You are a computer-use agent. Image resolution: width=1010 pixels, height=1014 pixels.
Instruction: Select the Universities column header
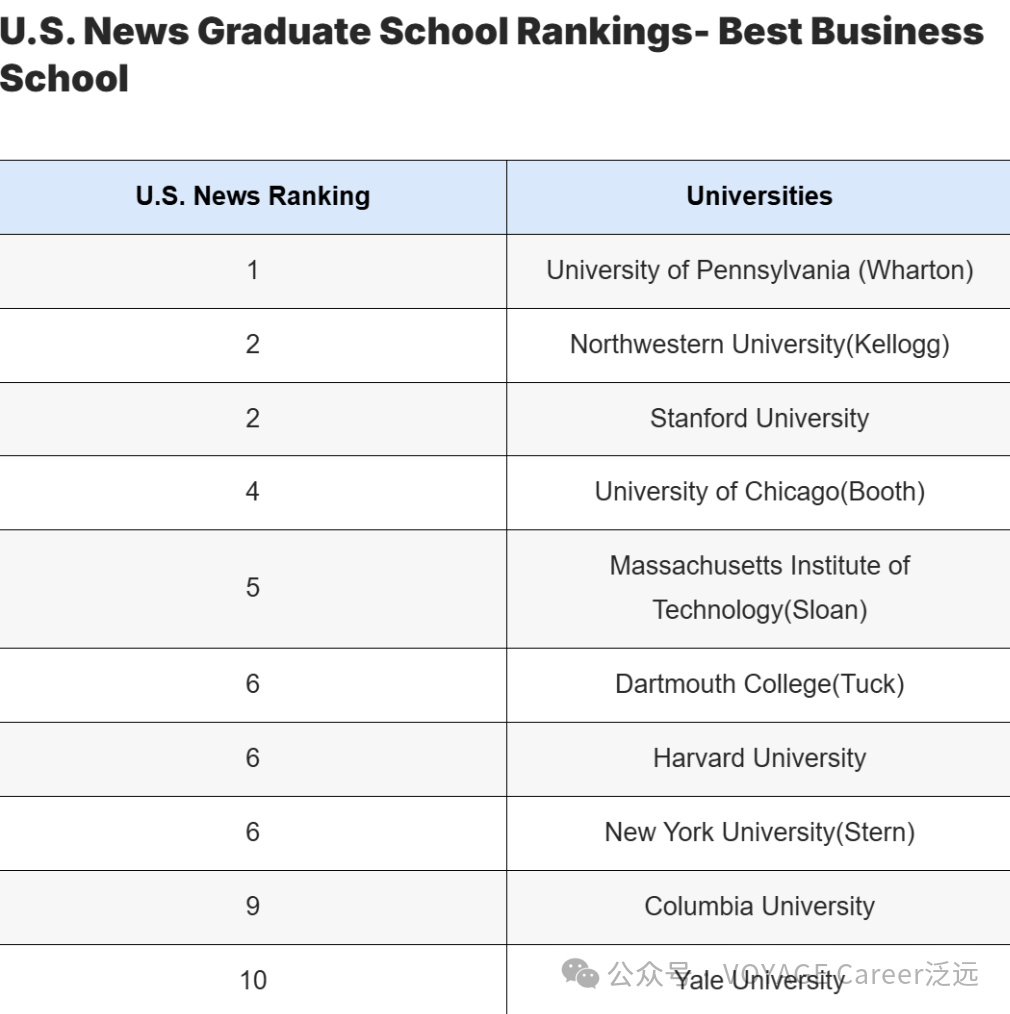coord(759,196)
